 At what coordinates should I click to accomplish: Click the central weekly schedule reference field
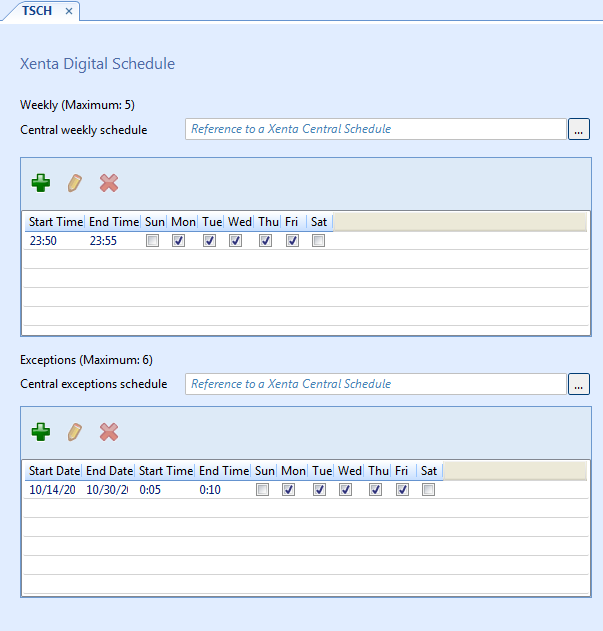tap(375, 129)
